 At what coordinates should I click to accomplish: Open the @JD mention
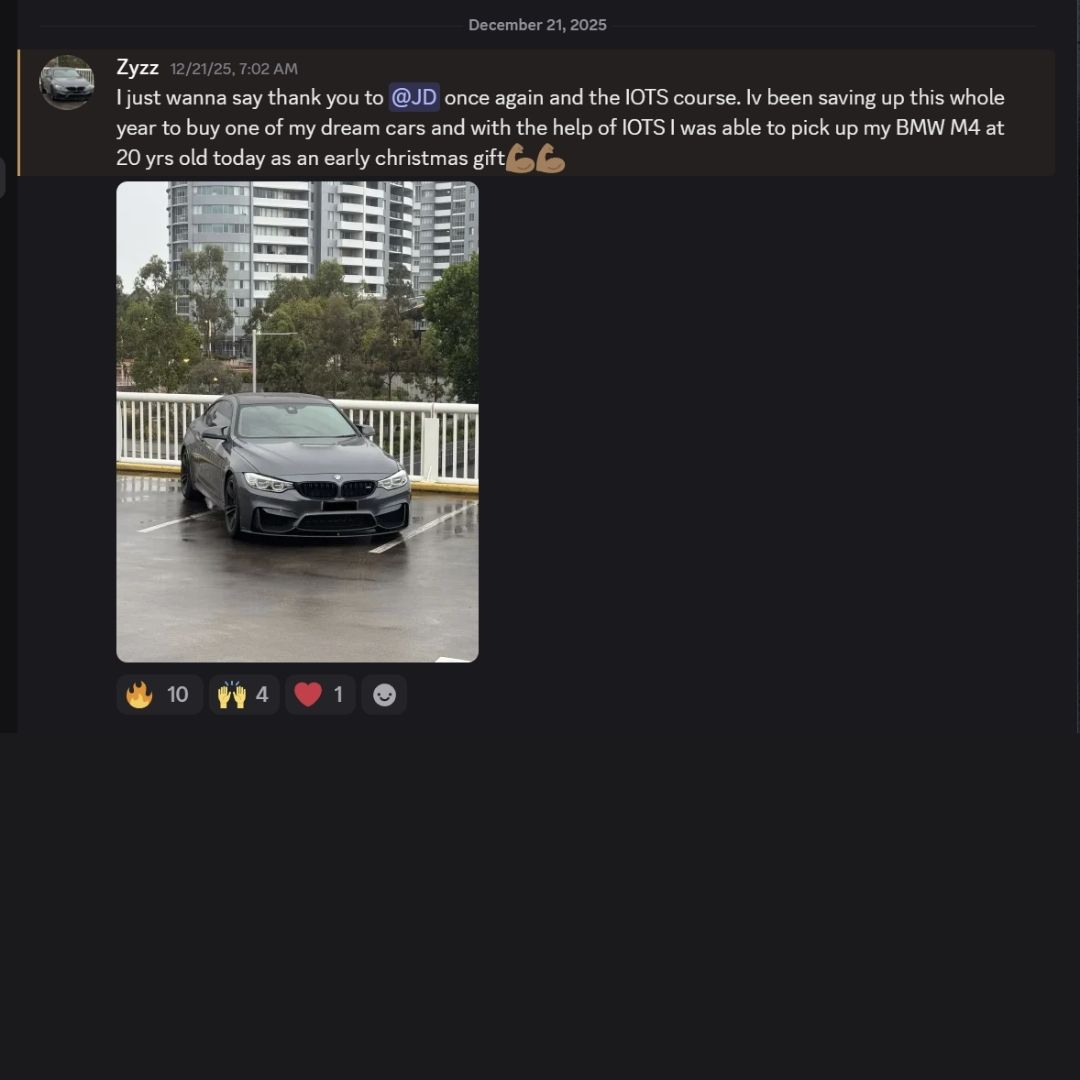(414, 97)
